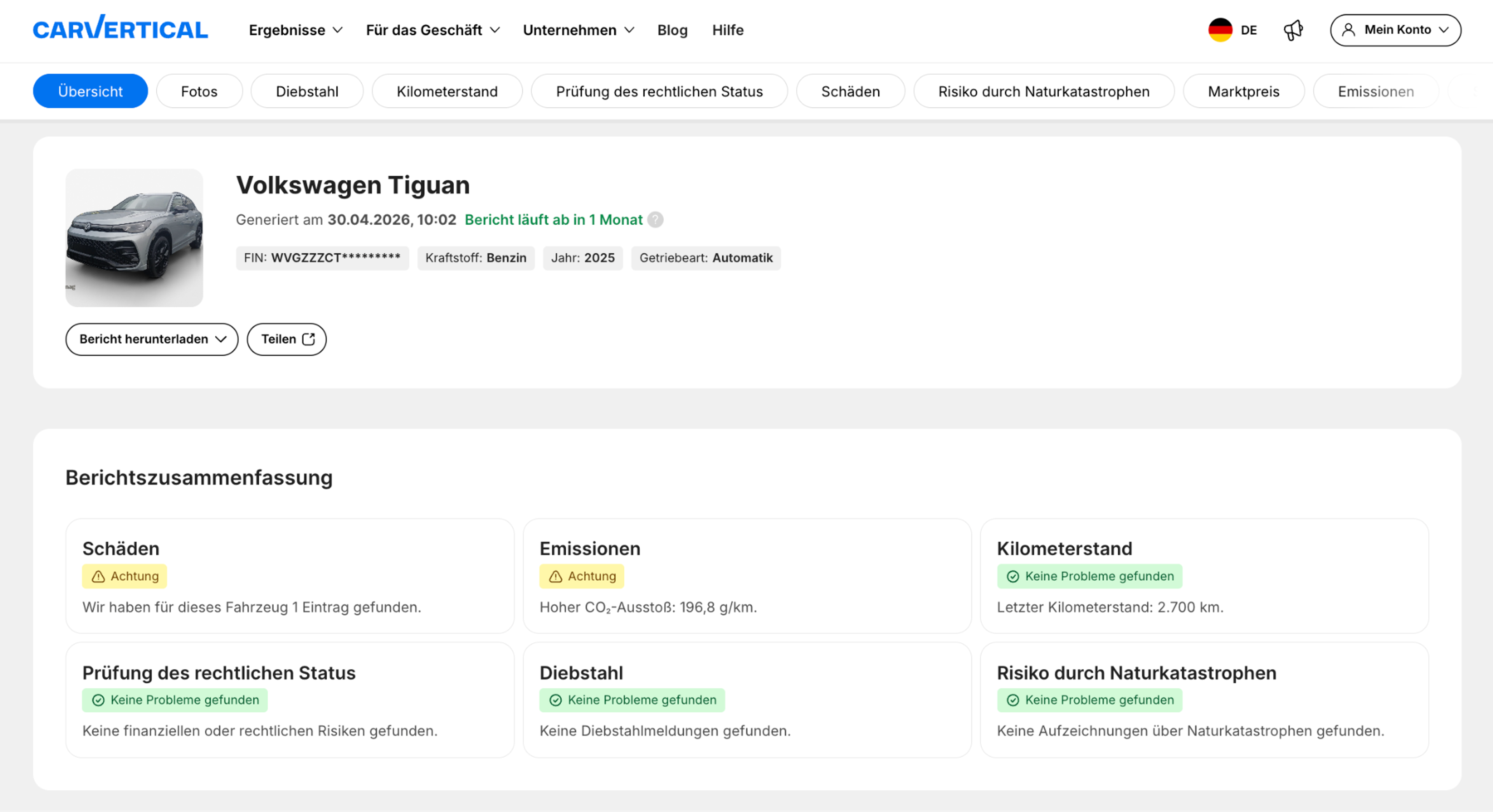Viewport: 1493px width, 812px height.
Task: Click 'Letzter Kilometerstand: 2.700 km.' text
Action: 1110,608
